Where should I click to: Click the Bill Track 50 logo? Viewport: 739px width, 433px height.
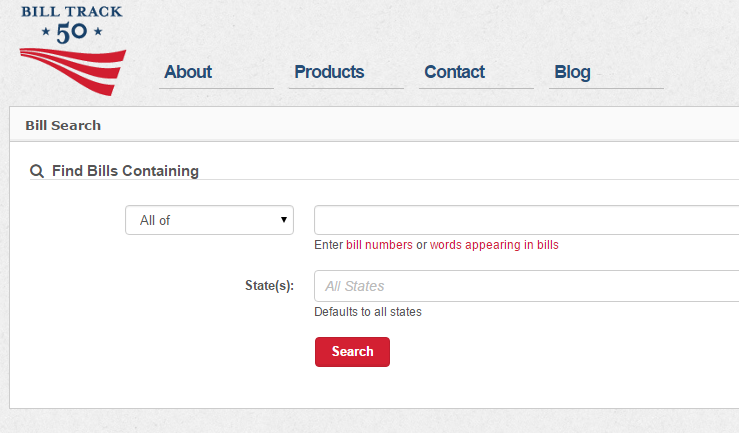coord(72,48)
